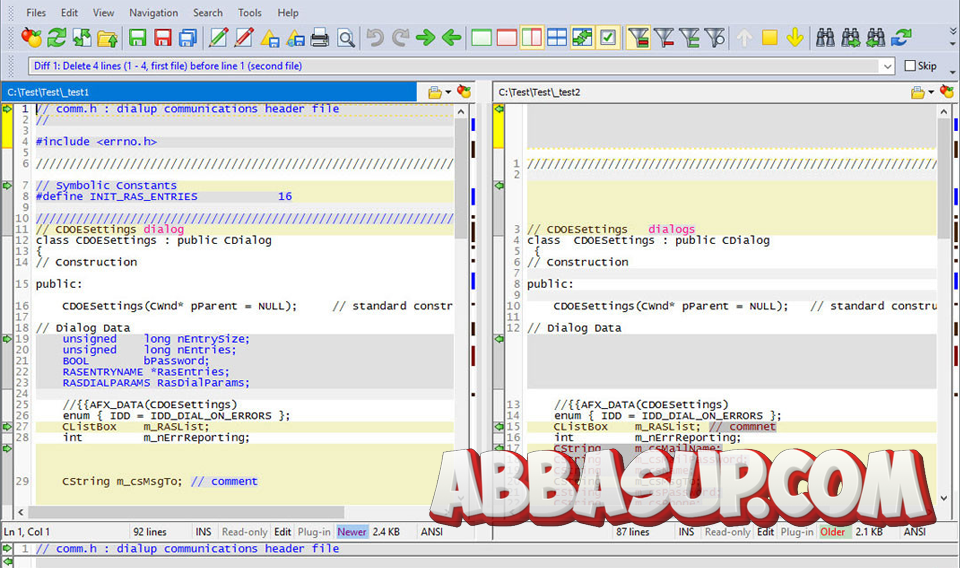Show only the first file with green pane icon
This screenshot has height=568, width=960.
click(x=481, y=38)
